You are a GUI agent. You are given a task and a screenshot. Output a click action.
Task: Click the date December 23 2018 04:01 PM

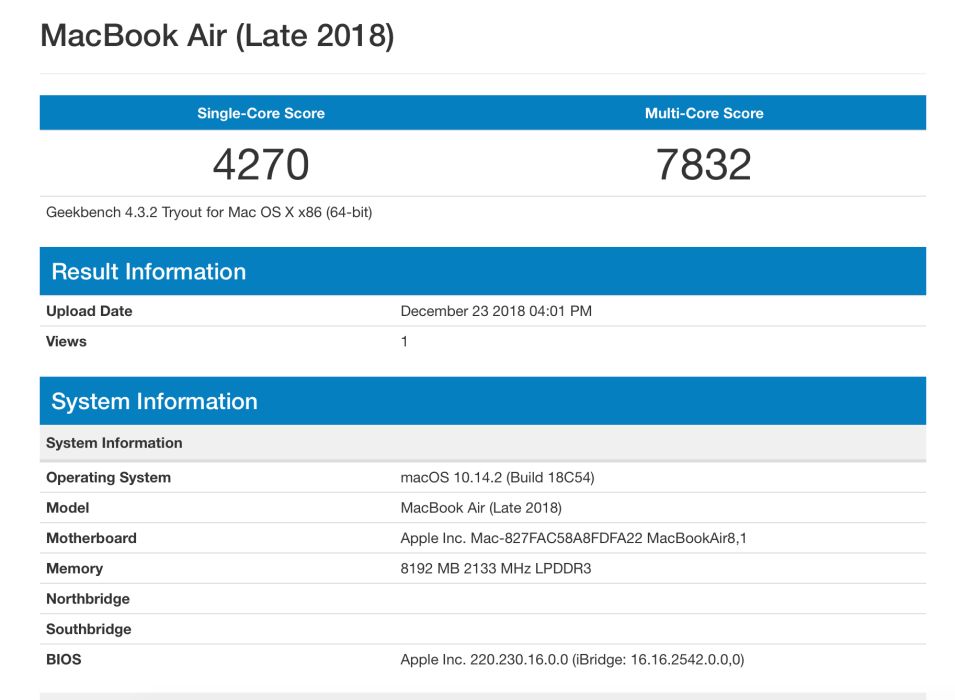point(496,311)
